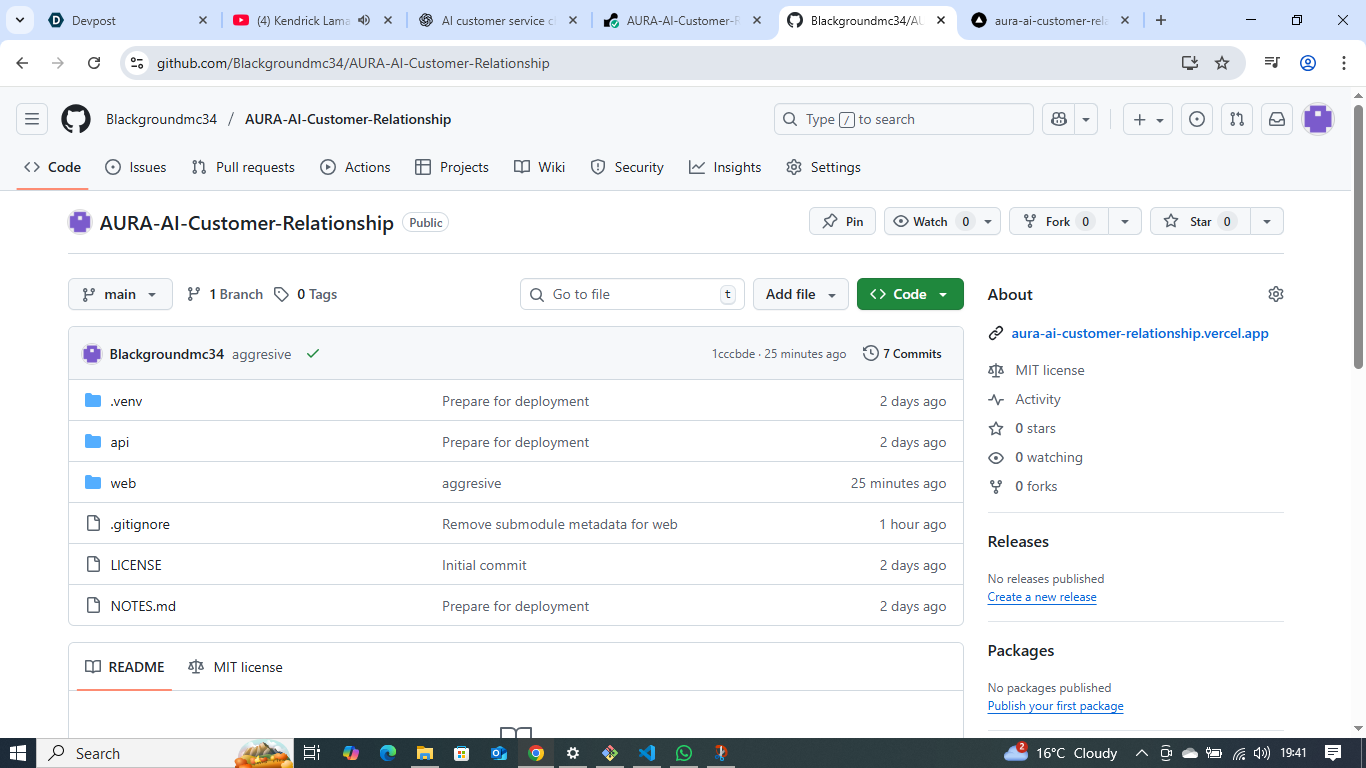Viewport: 1366px width, 768px height.
Task: Expand the Create new plus dropdown
Action: [x=1147, y=119]
